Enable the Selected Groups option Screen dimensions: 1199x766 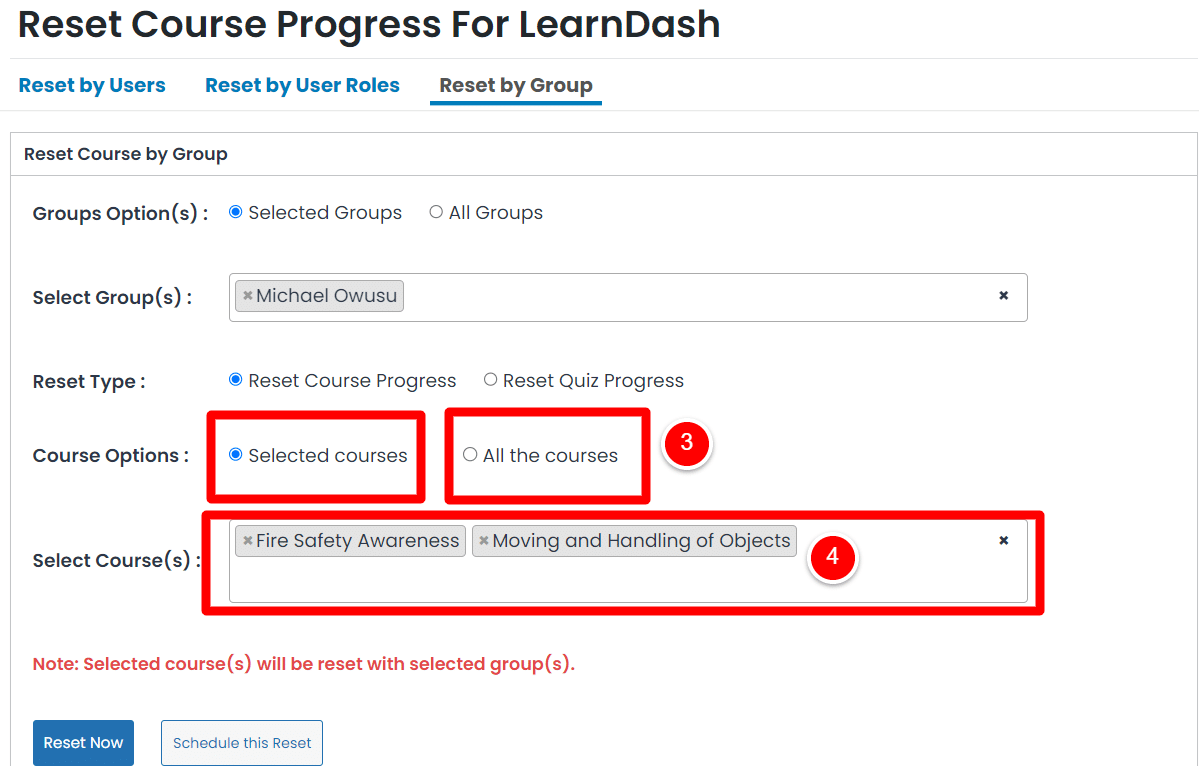pyautogui.click(x=234, y=212)
